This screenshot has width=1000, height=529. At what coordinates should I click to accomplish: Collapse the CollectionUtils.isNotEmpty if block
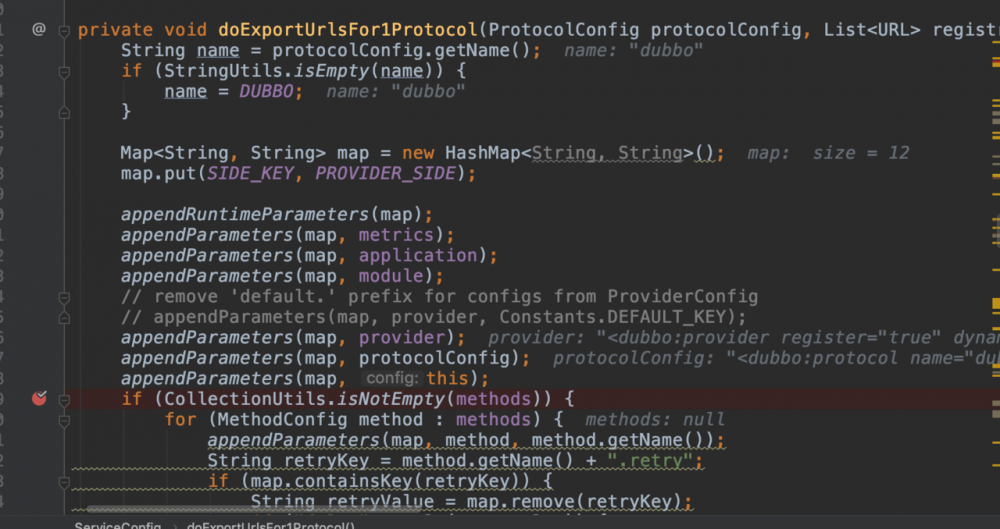[65, 399]
